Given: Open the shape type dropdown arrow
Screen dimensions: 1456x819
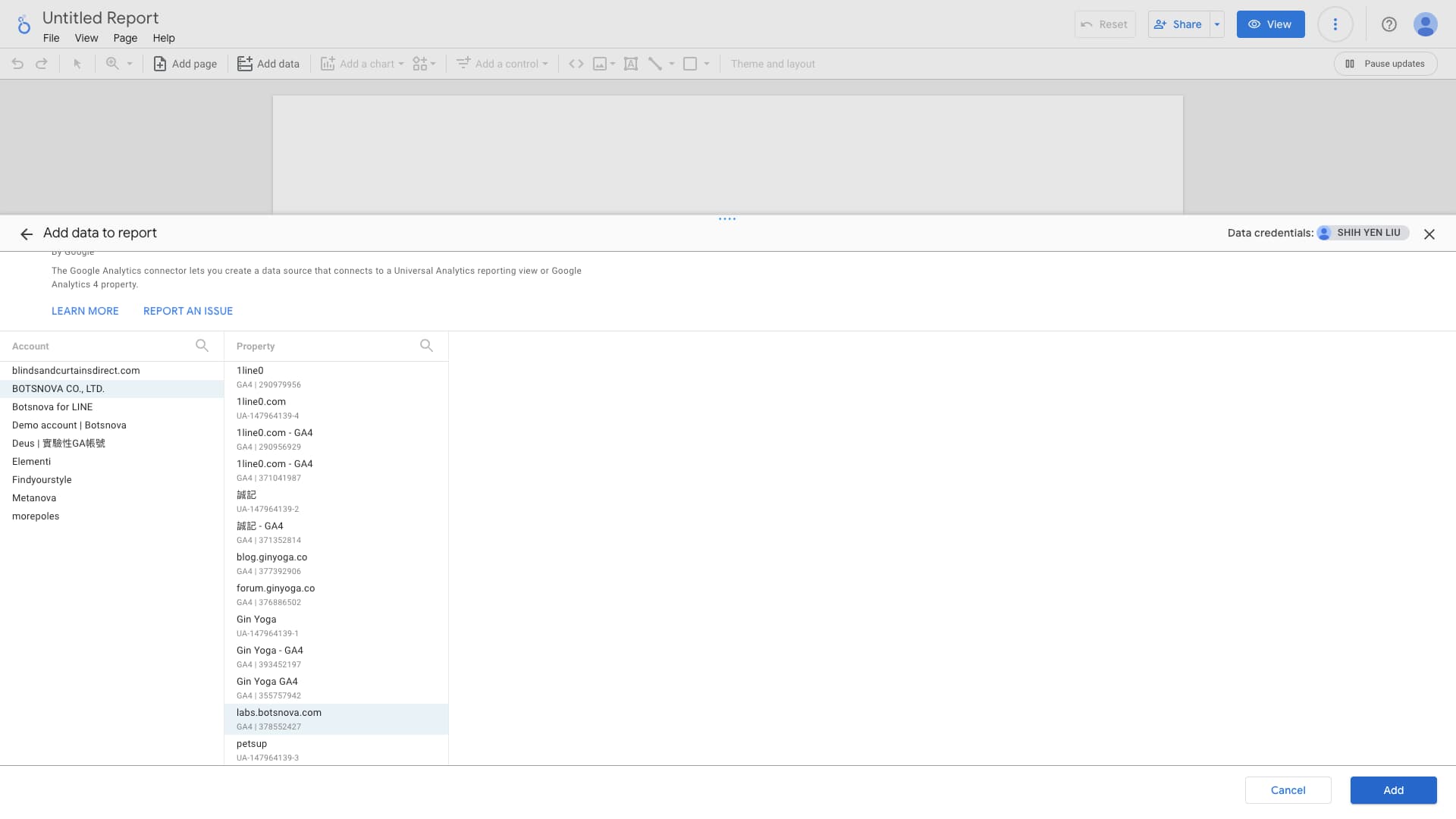Looking at the screenshot, I should pyautogui.click(x=707, y=64).
